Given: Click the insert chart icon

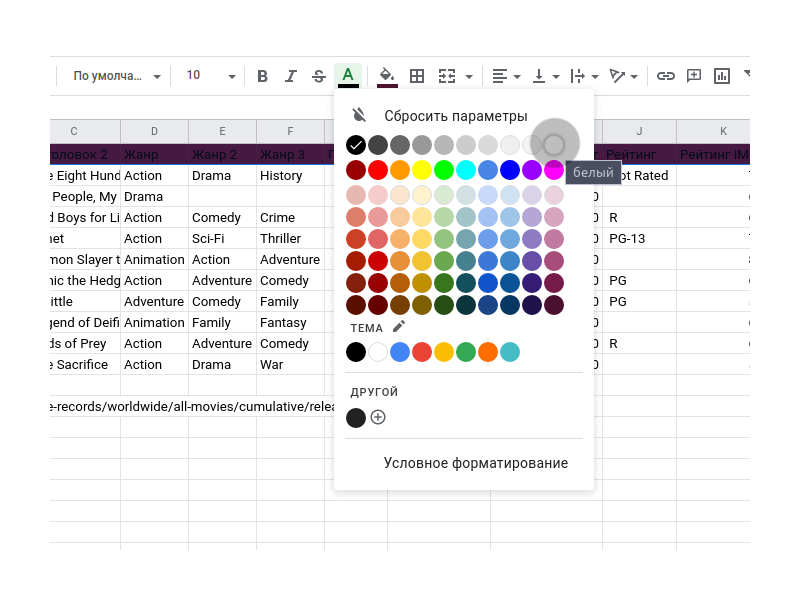Looking at the screenshot, I should click(722, 76).
